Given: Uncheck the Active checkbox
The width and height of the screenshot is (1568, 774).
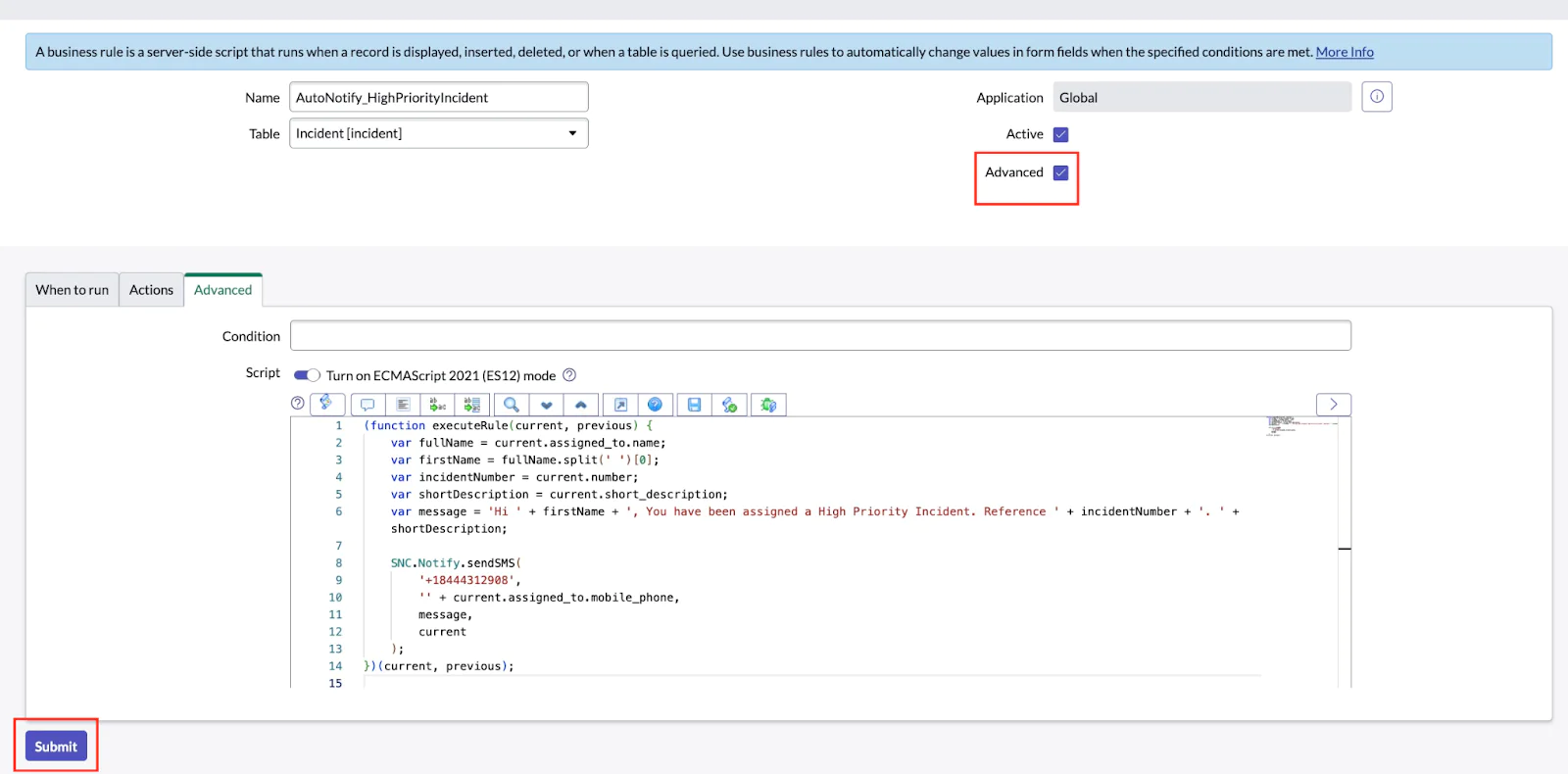Looking at the screenshot, I should 1060,134.
